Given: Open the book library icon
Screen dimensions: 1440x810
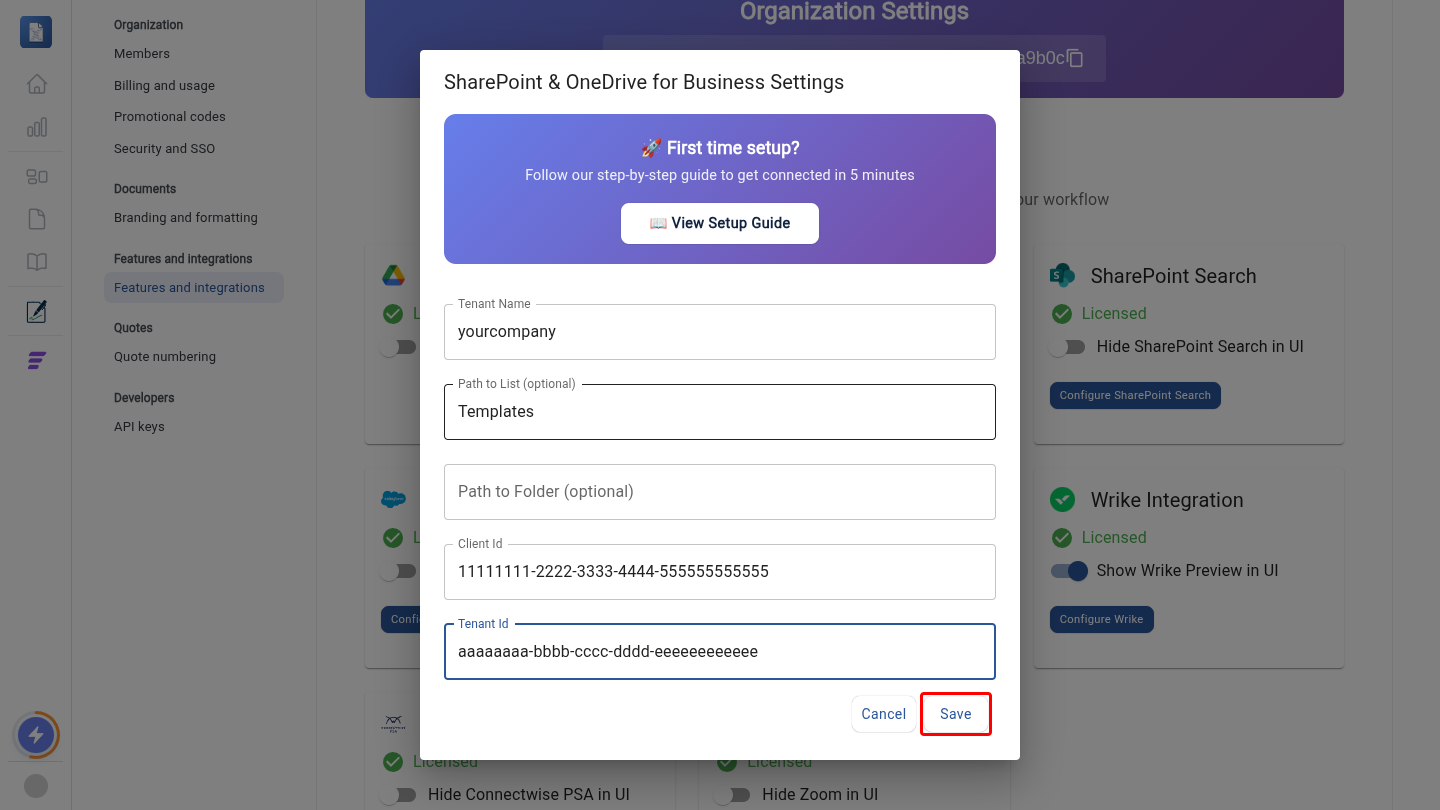Looking at the screenshot, I should tap(36, 262).
